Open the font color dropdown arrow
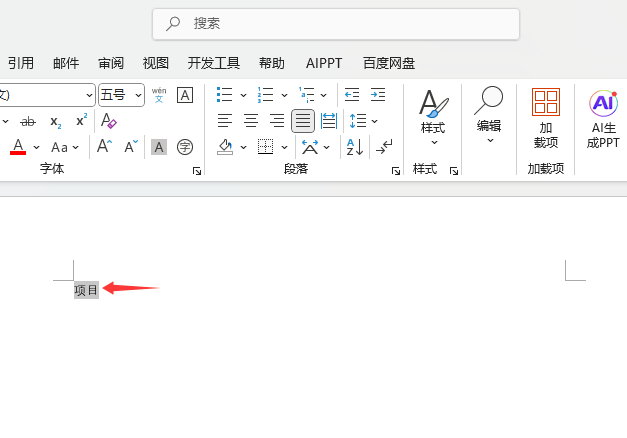Image resolution: width=627 pixels, height=438 pixels. tap(36, 148)
